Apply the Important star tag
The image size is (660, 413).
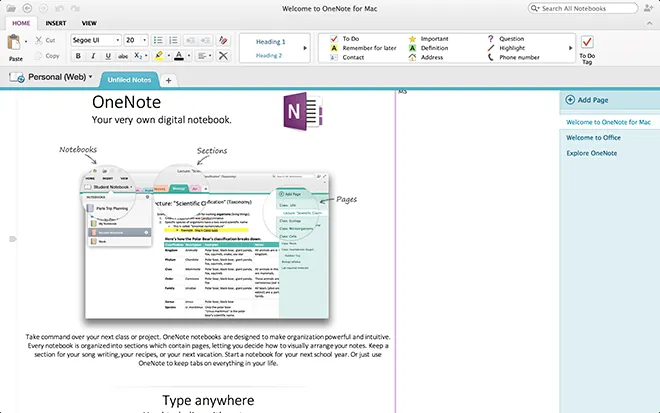pyautogui.click(x=428, y=39)
